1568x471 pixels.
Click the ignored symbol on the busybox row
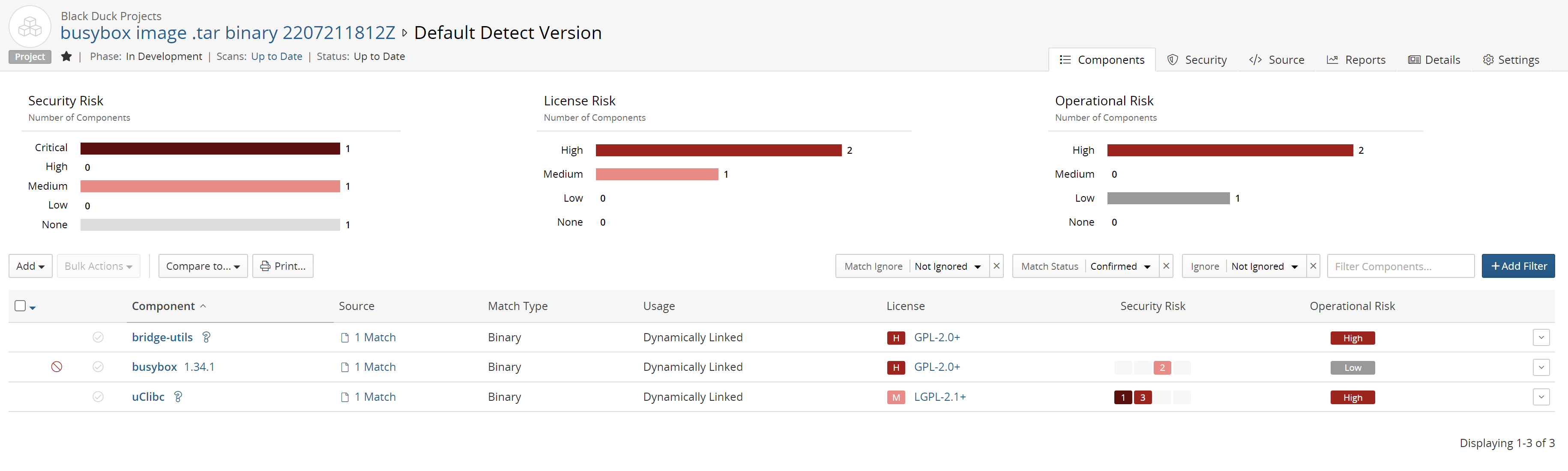(57, 367)
